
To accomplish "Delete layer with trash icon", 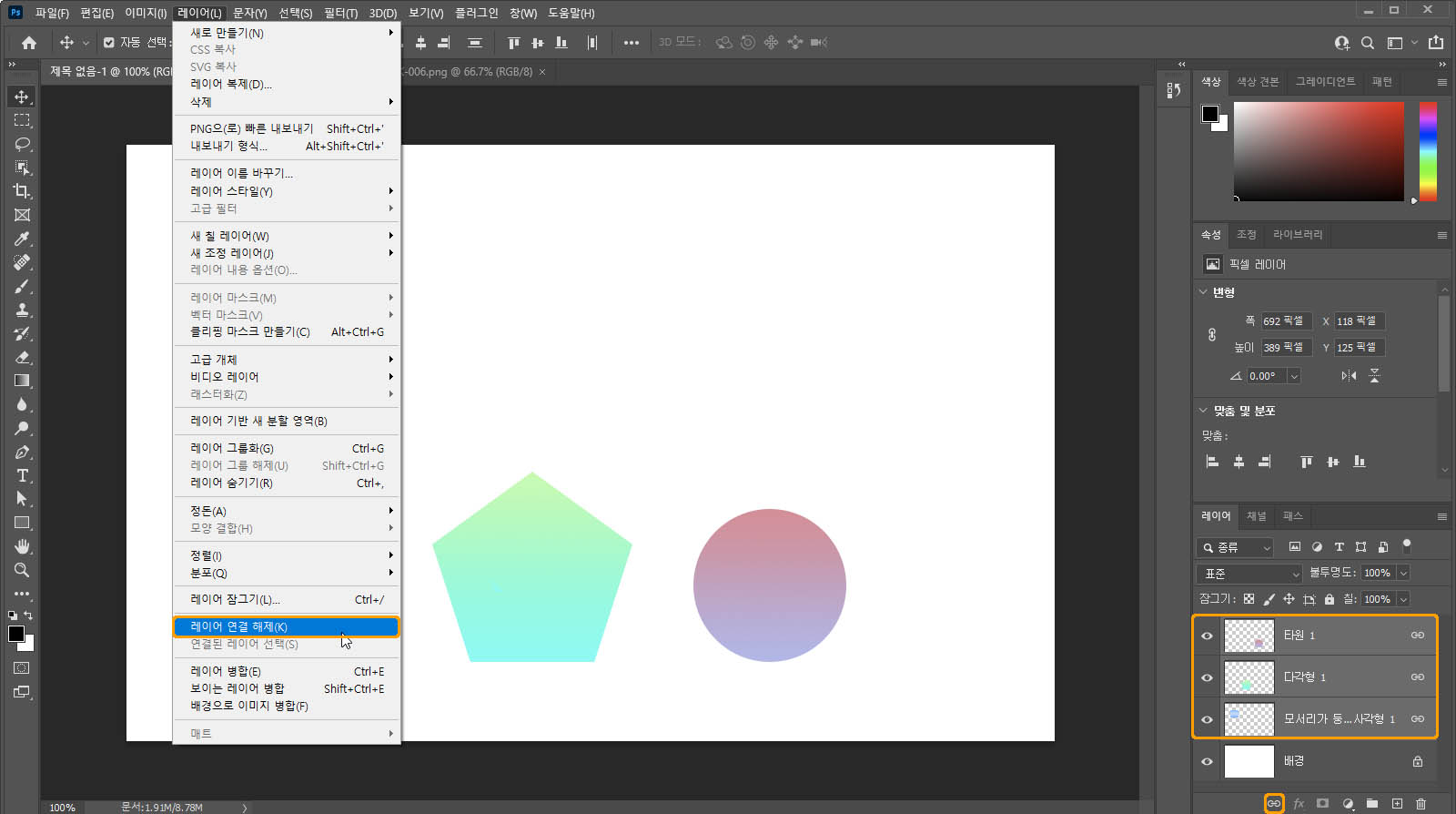I will pos(1421,804).
